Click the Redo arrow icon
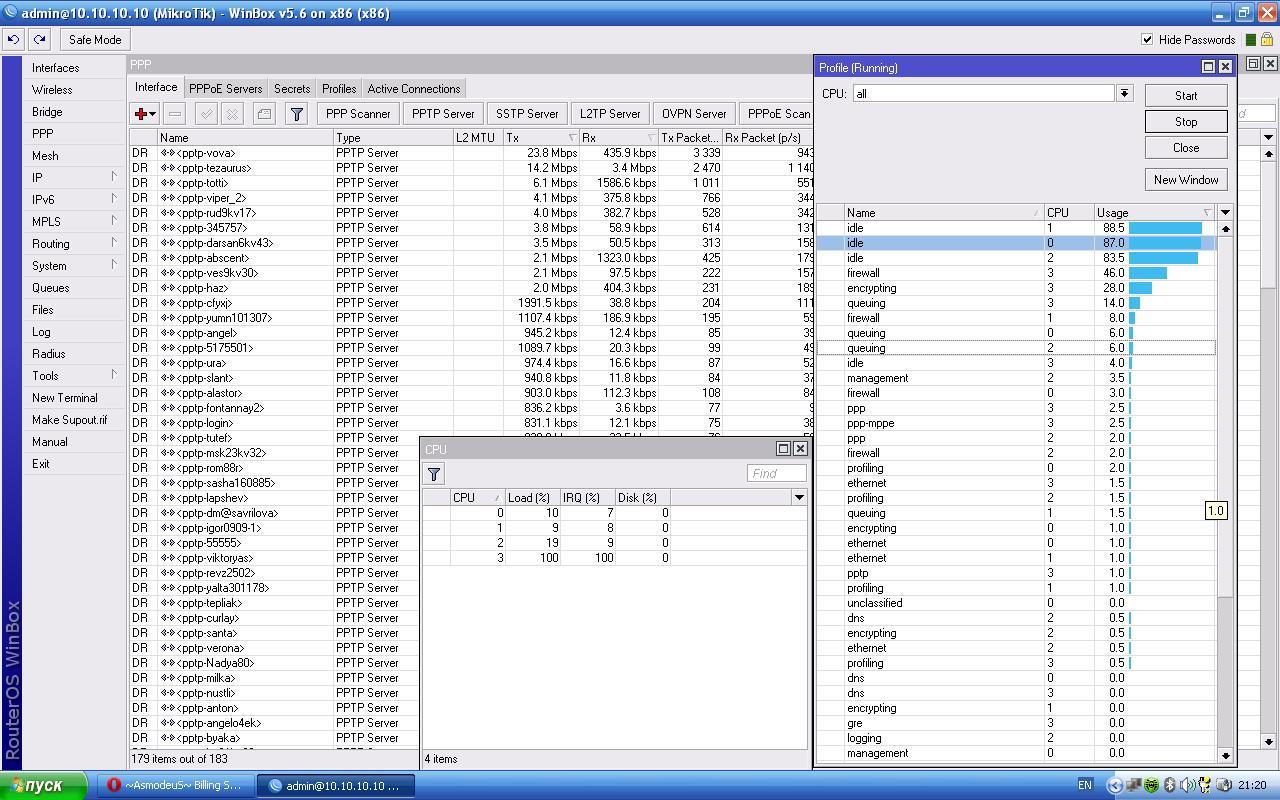 [x=39, y=40]
